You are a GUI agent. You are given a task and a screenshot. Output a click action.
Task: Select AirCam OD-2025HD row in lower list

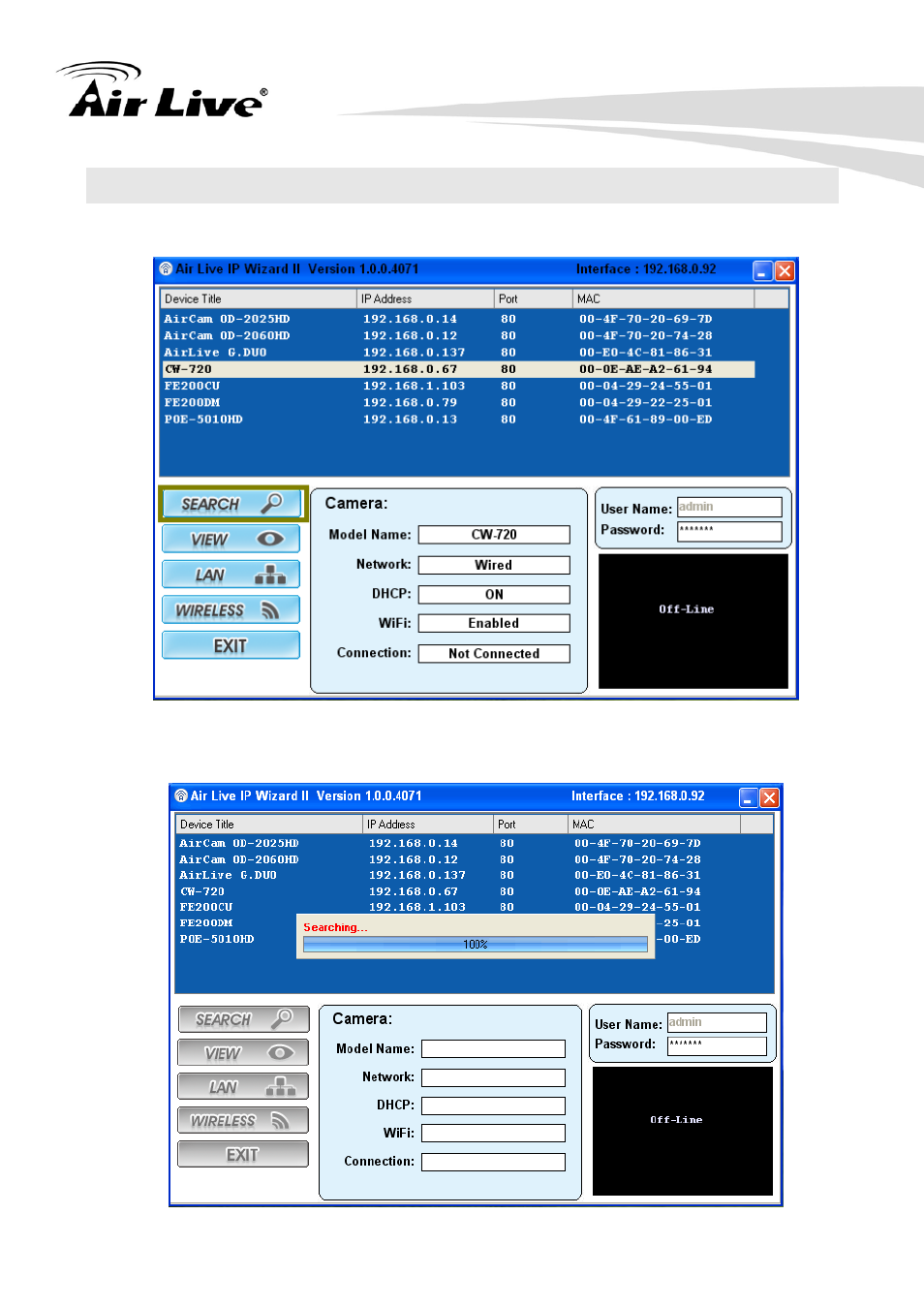click(x=458, y=844)
